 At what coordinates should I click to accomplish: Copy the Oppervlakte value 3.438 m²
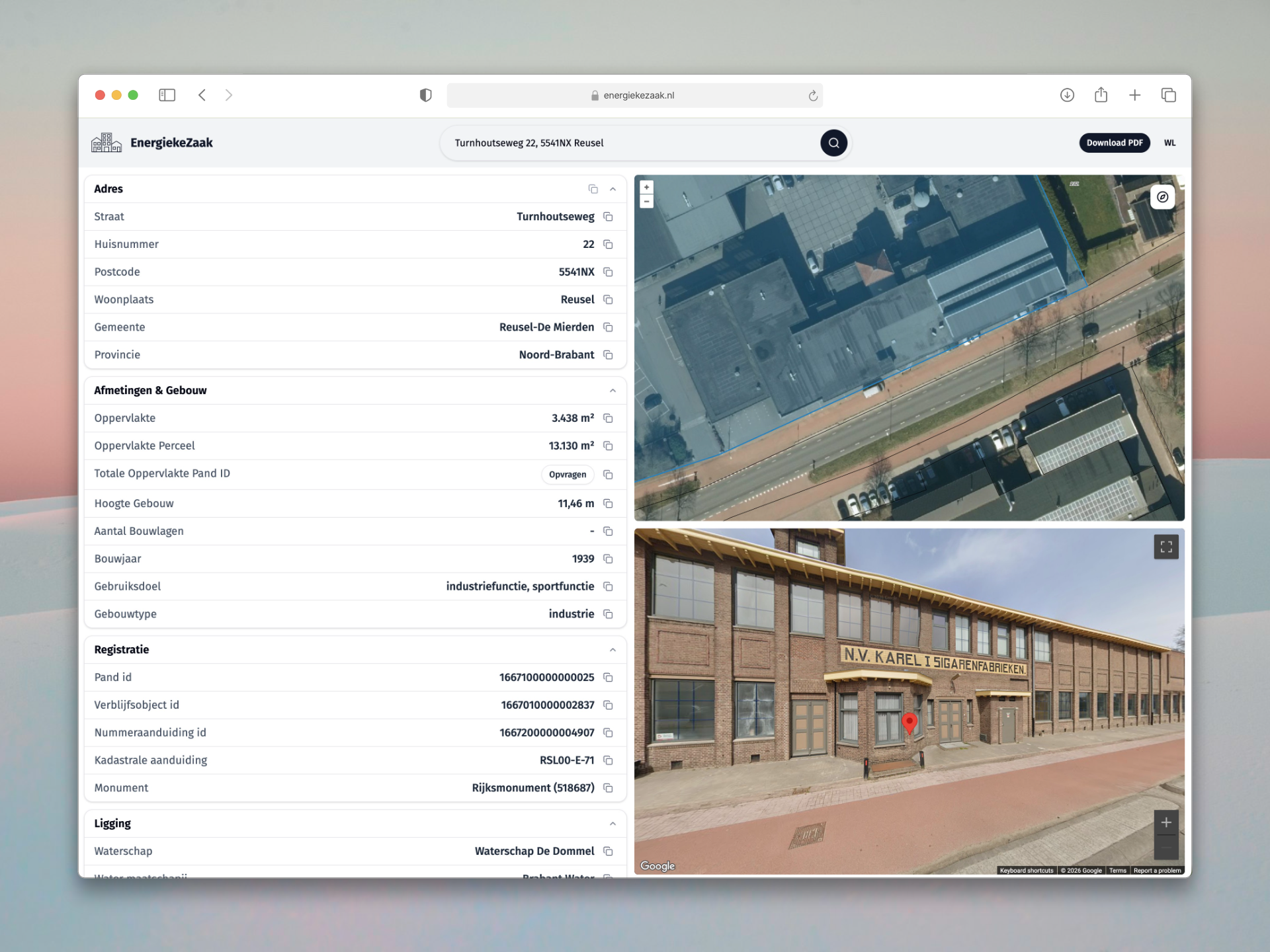click(x=608, y=418)
